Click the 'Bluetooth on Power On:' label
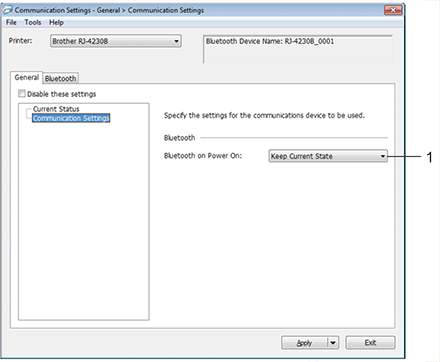The image size is (440, 362). click(203, 156)
